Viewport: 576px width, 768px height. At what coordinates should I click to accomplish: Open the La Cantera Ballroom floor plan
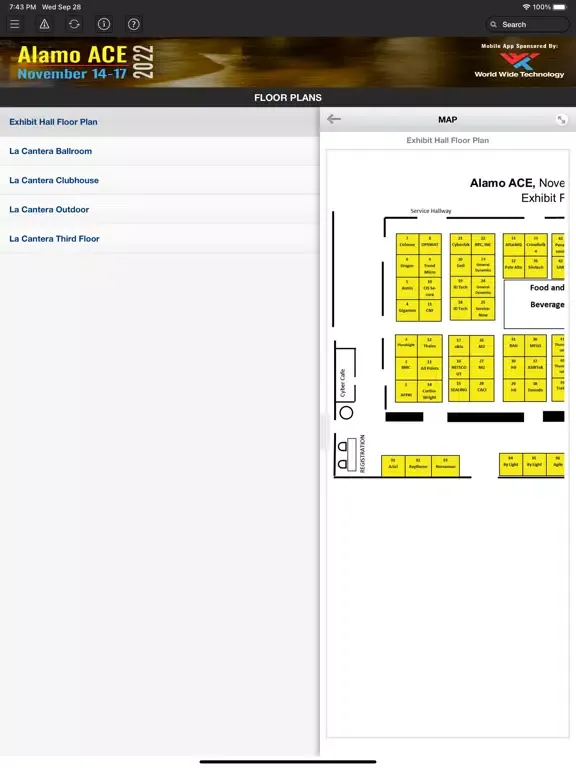tap(160, 151)
